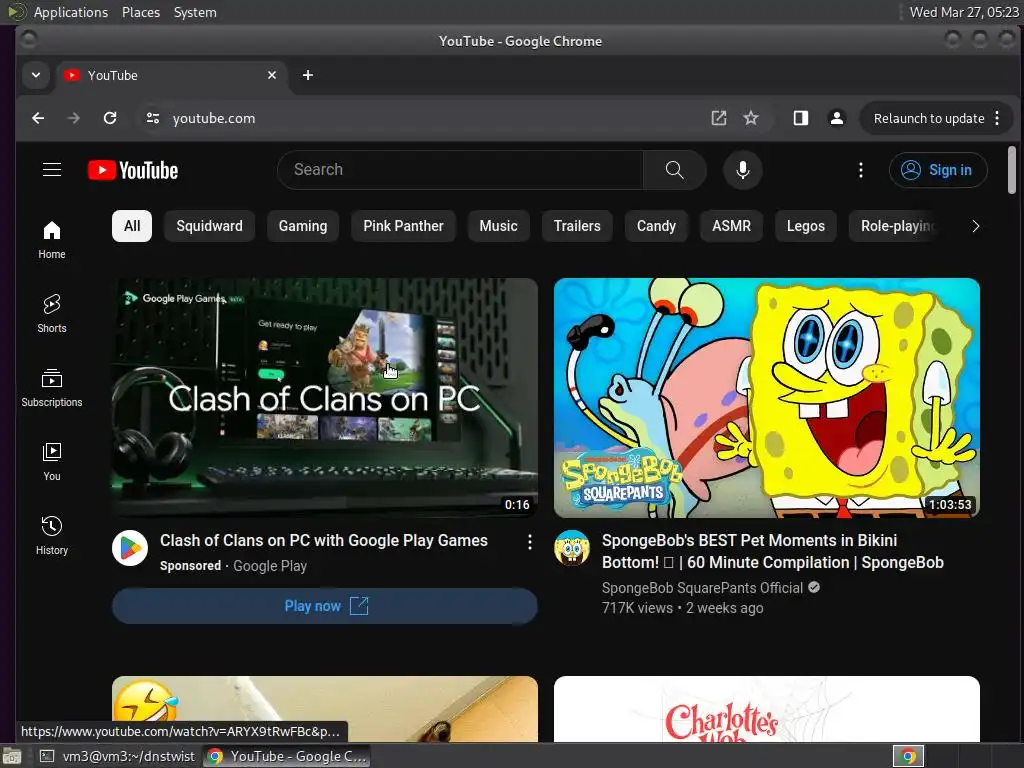
Task: Reload the YouTube page
Action: pyautogui.click(x=110, y=118)
